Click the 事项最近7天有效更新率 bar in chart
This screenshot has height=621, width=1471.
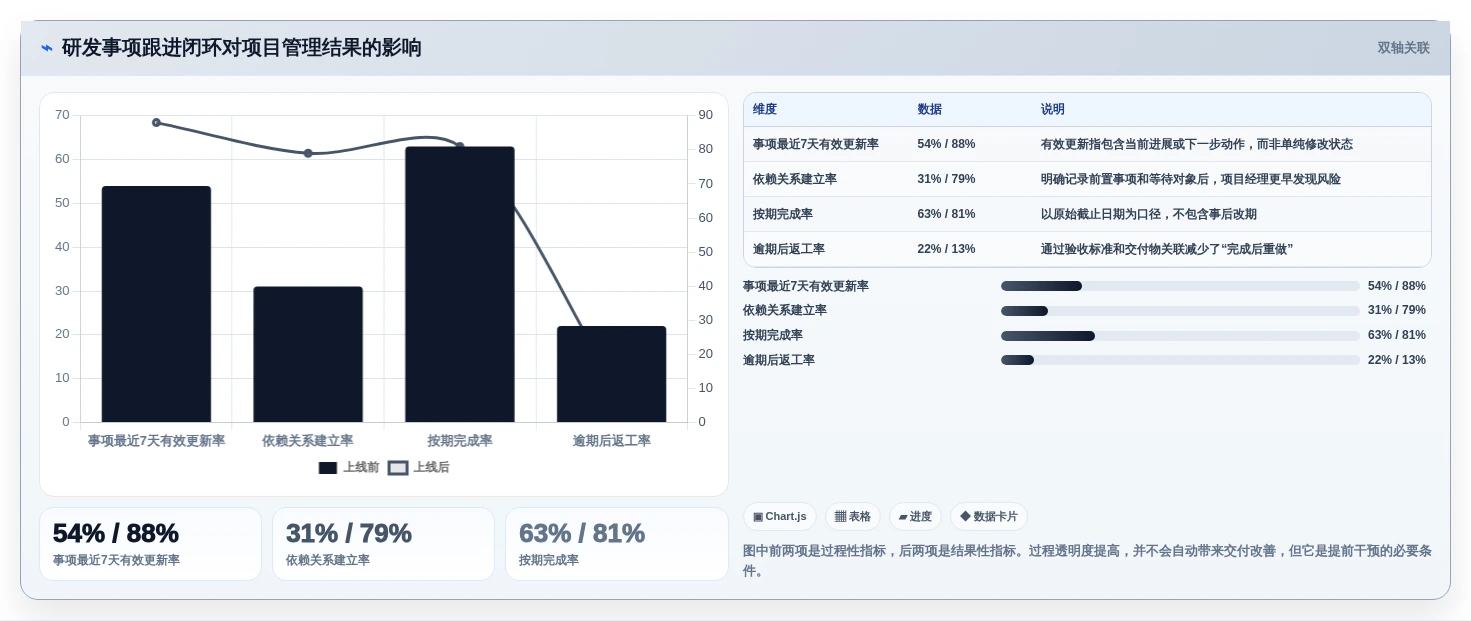tap(156, 304)
